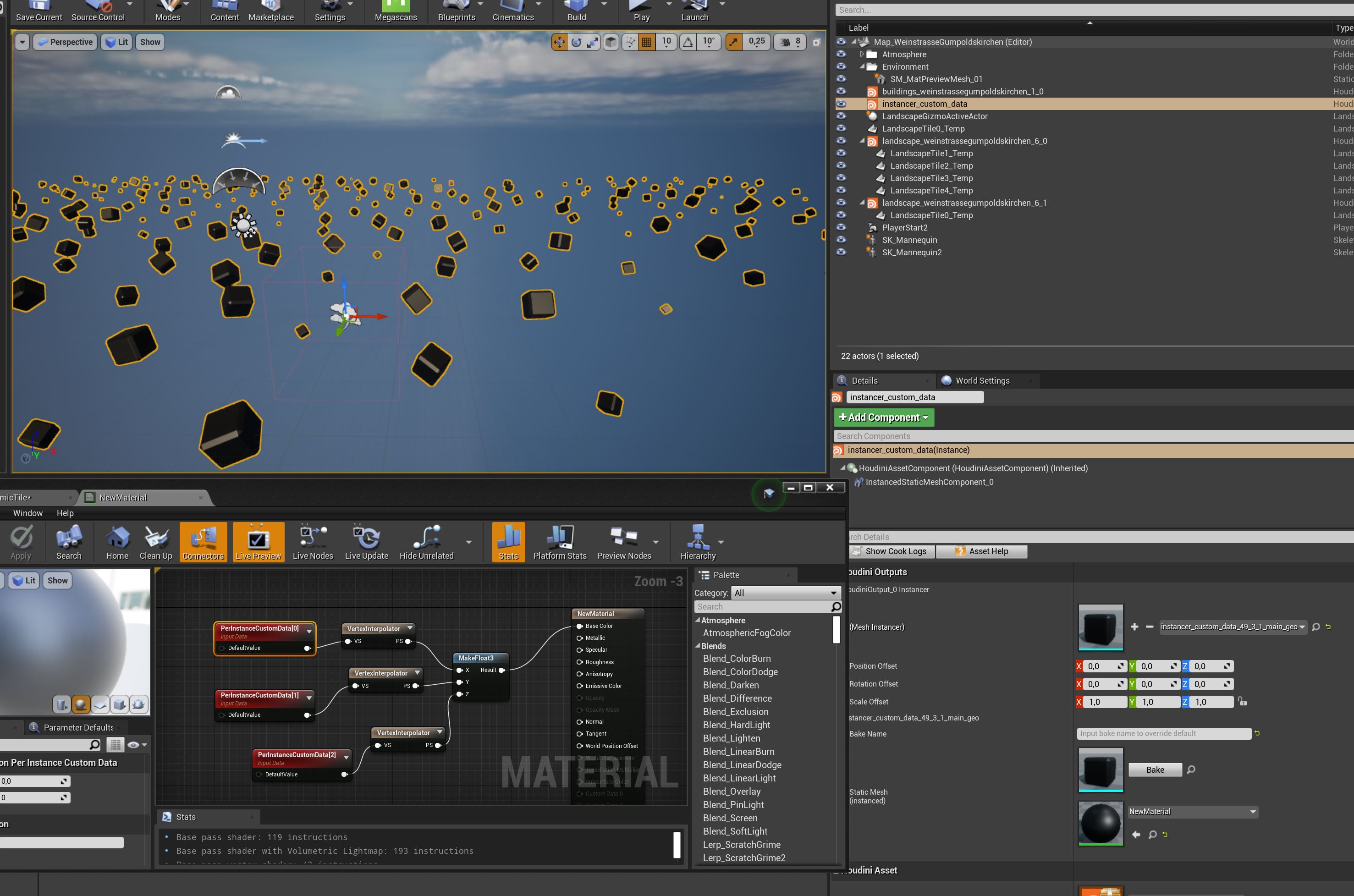Use selected asset arrow for NewMaterial
The image size is (1354, 896).
pos(1136,835)
